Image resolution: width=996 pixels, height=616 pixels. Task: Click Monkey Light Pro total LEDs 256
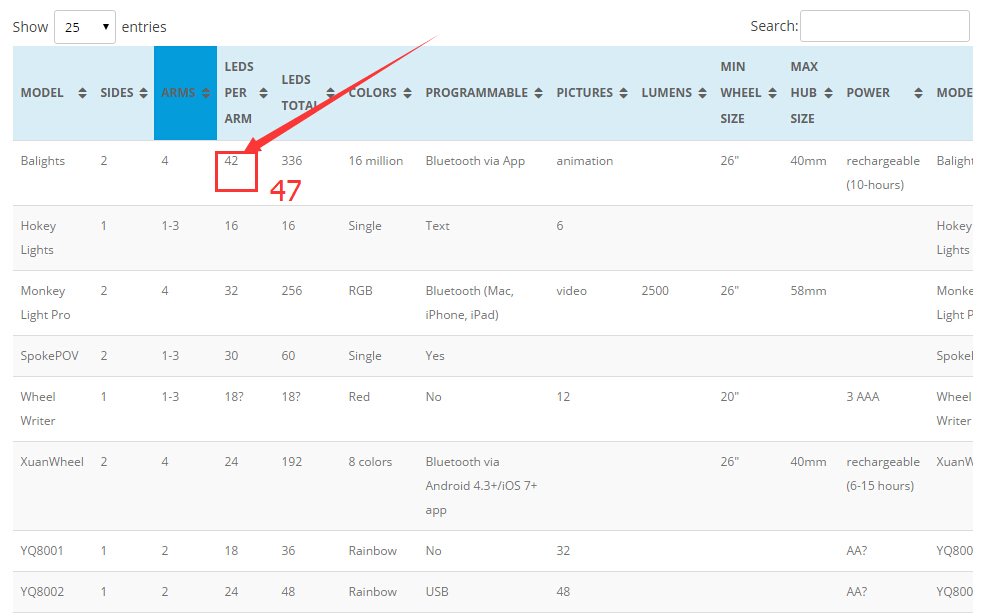(x=292, y=290)
